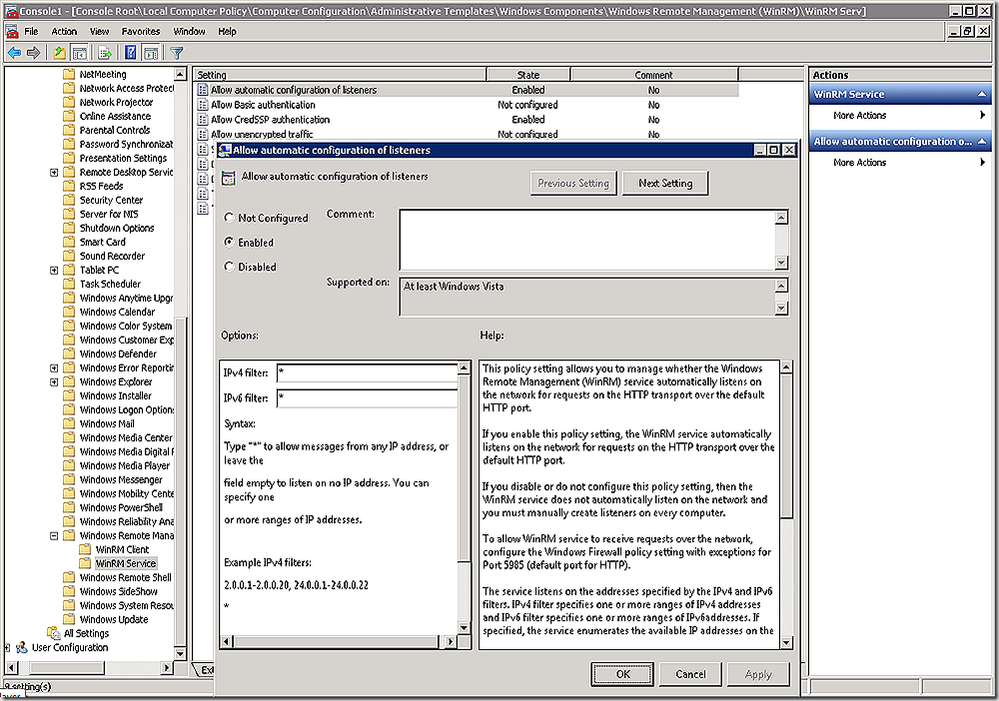Click the Task Scheduler folder icon
The image size is (999, 701).
(69, 284)
